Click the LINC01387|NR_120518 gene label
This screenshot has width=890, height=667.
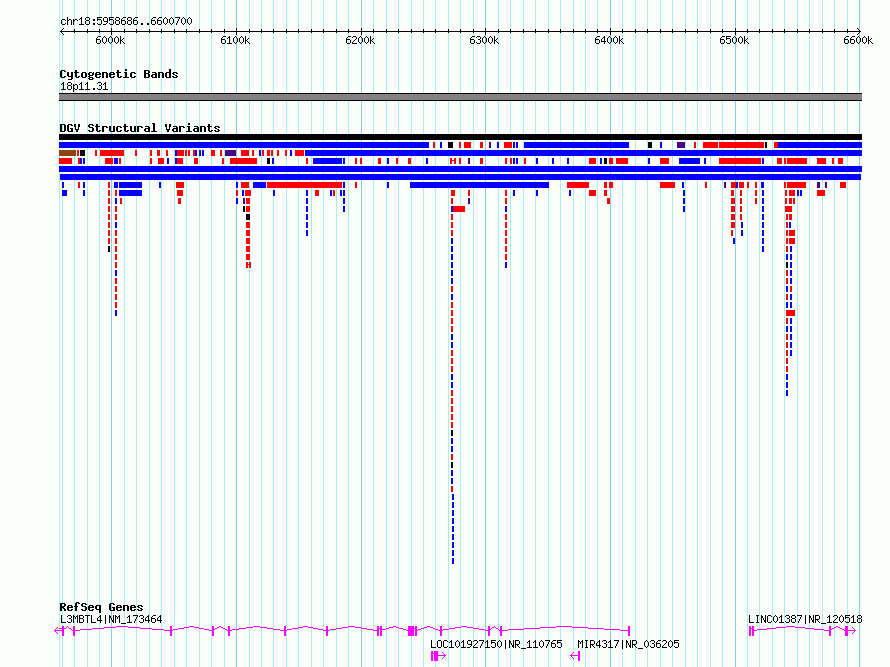(805, 619)
